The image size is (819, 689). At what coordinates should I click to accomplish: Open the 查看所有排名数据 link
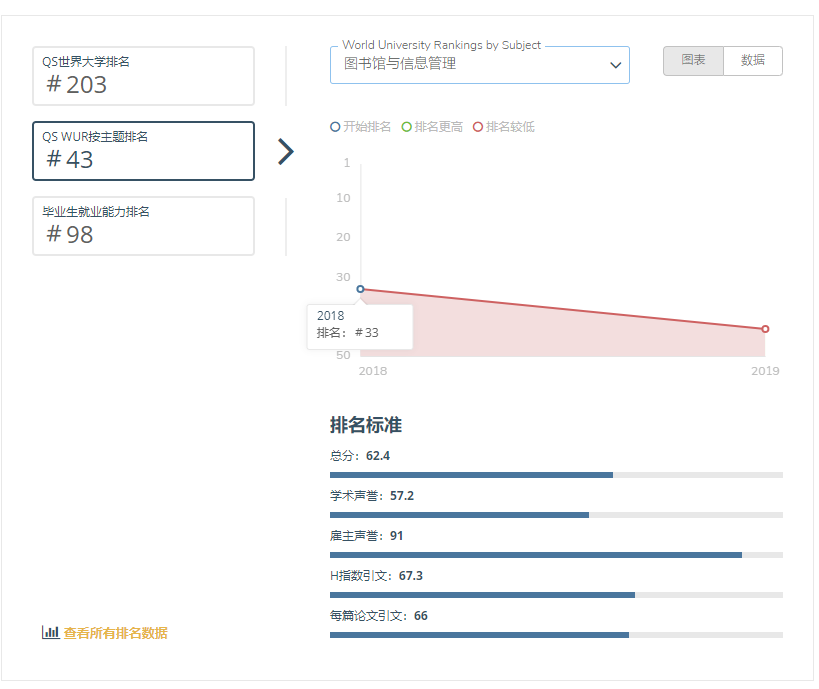pos(115,633)
